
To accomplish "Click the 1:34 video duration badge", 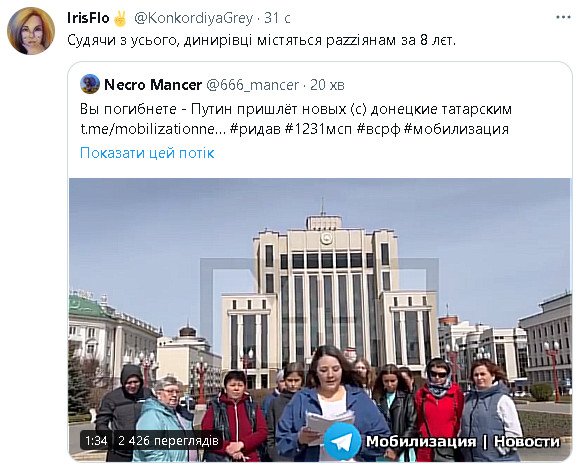I will click(96, 441).
